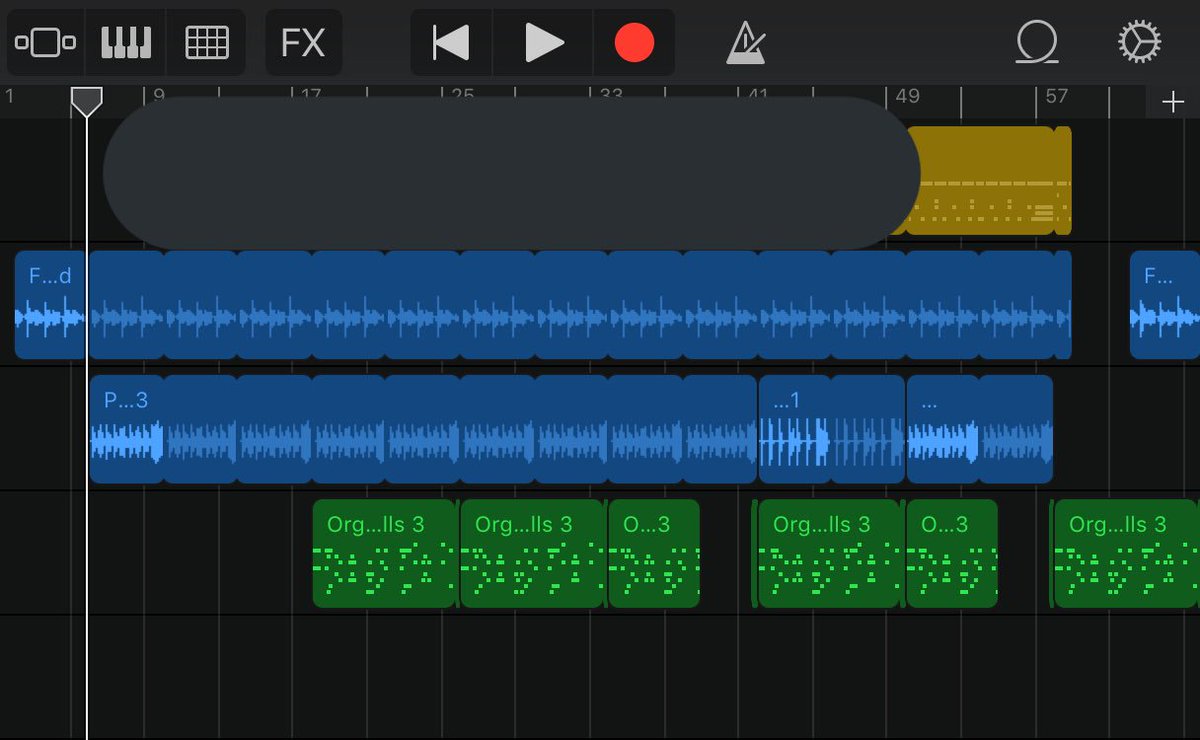Go to beginning of the song
Viewport: 1200px width, 740px height.
click(451, 43)
